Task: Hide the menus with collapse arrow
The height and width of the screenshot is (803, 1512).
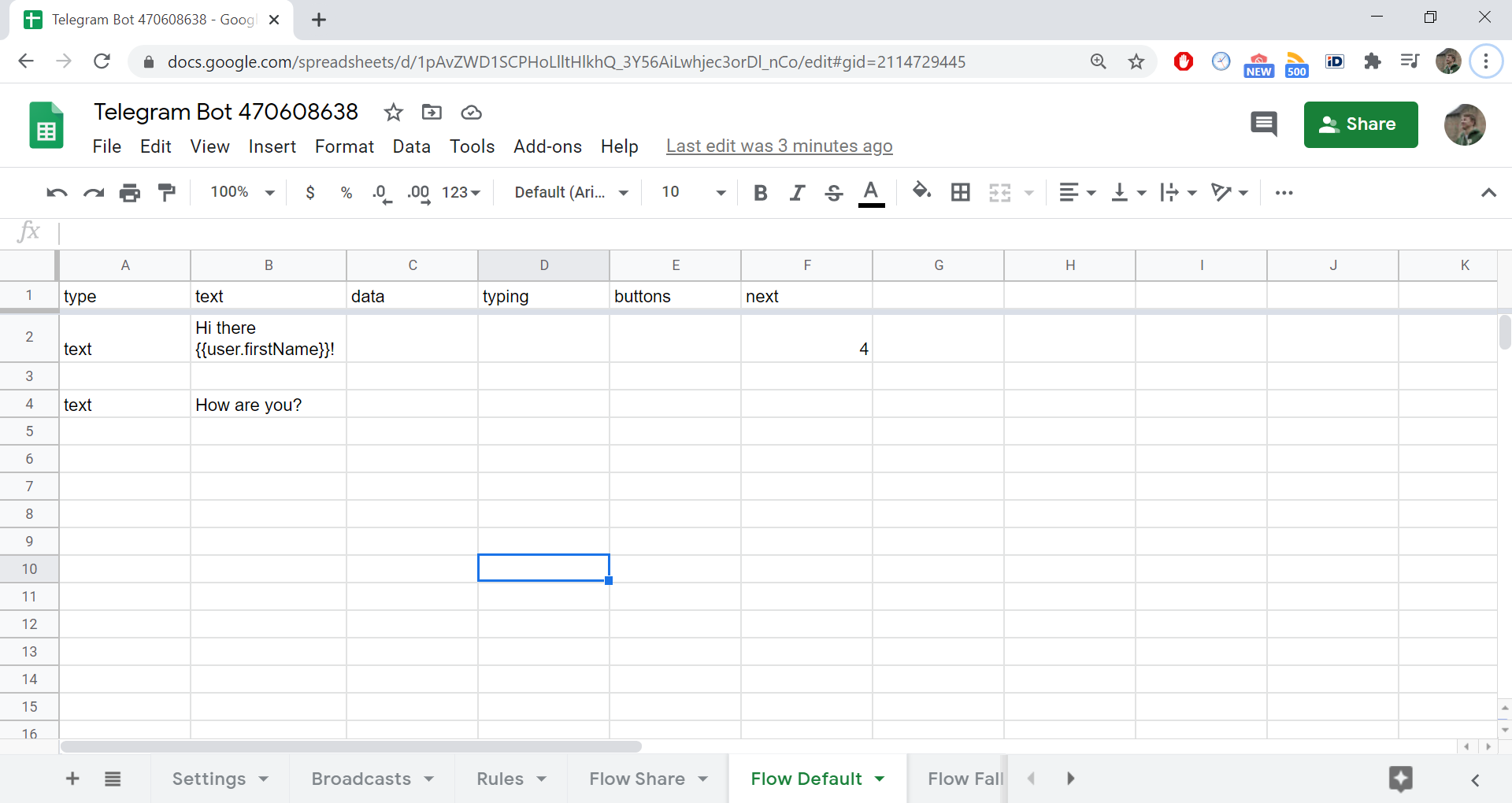Action: [1488, 193]
